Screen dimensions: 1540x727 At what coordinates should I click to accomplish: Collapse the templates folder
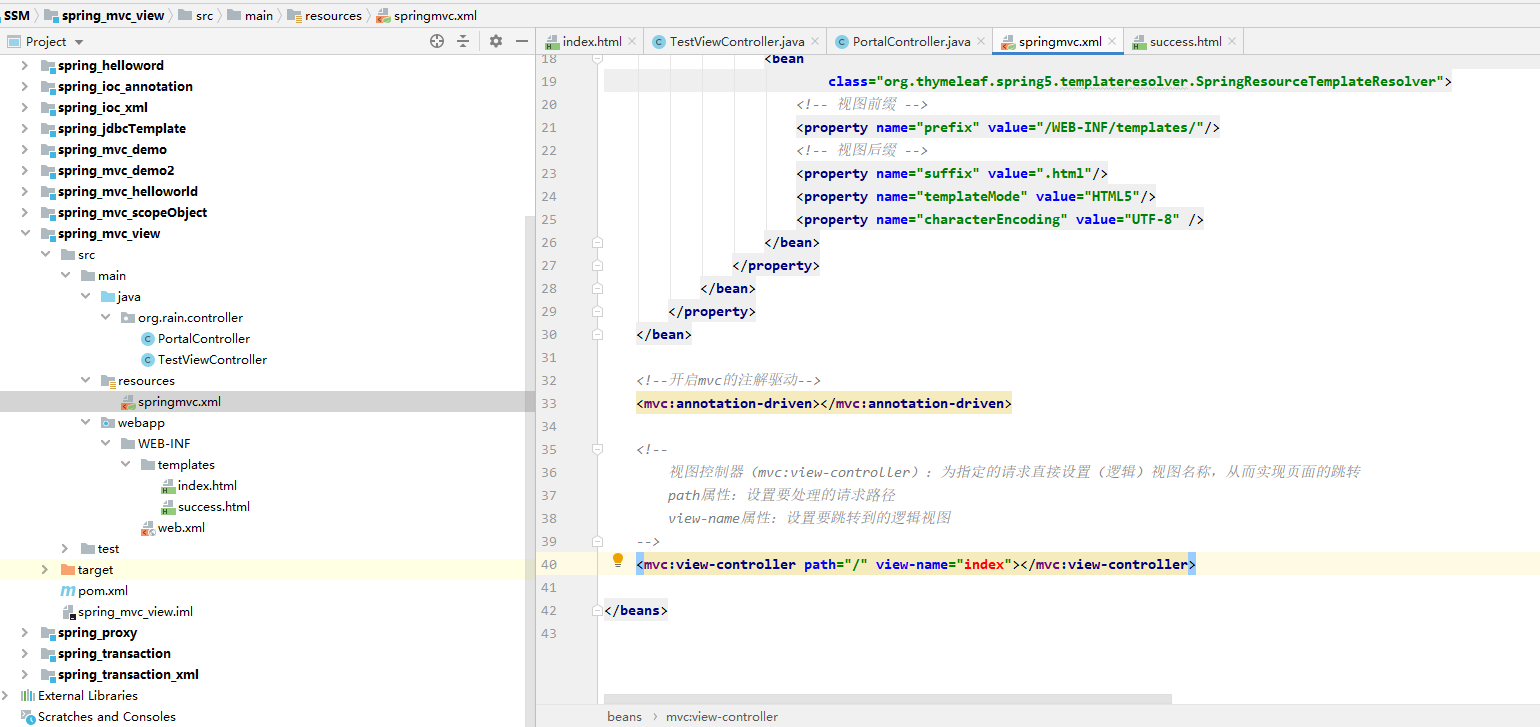(125, 464)
